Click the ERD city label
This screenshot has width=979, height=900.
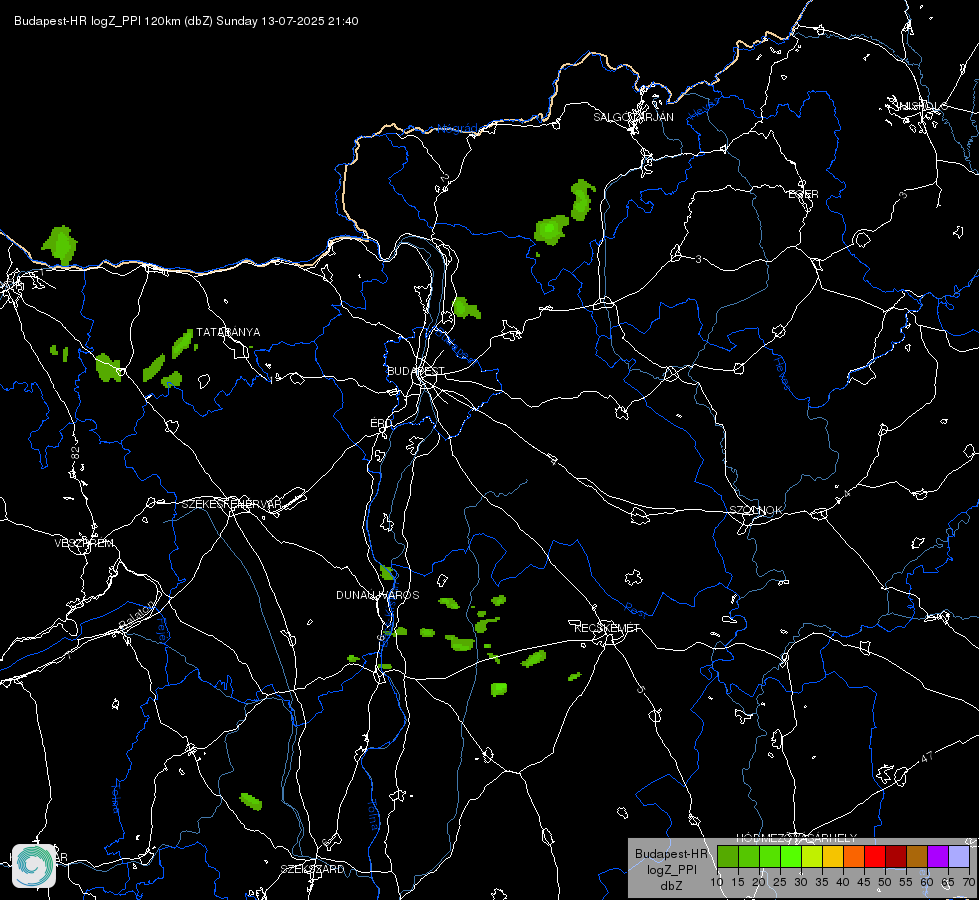coord(381,423)
